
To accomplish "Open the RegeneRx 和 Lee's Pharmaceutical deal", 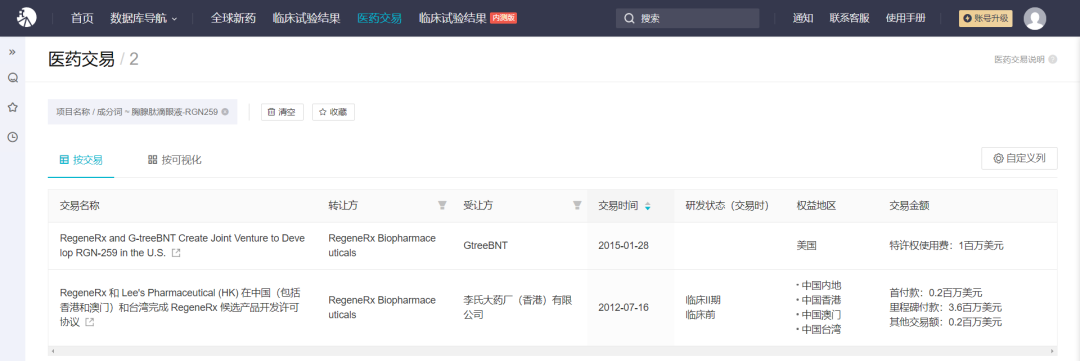I will pyautogui.click(x=180, y=307).
